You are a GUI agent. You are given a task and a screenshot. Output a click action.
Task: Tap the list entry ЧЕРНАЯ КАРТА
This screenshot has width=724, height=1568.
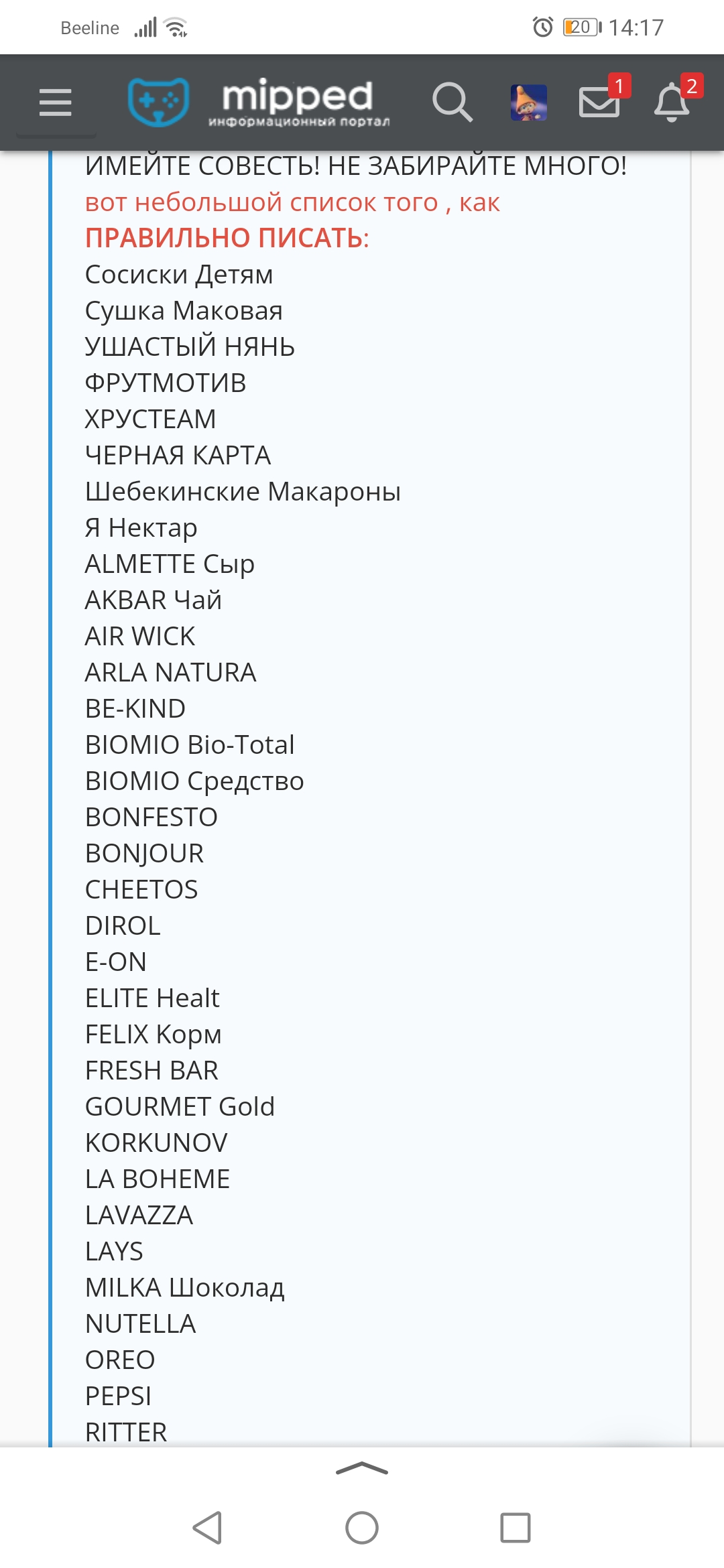point(178,456)
